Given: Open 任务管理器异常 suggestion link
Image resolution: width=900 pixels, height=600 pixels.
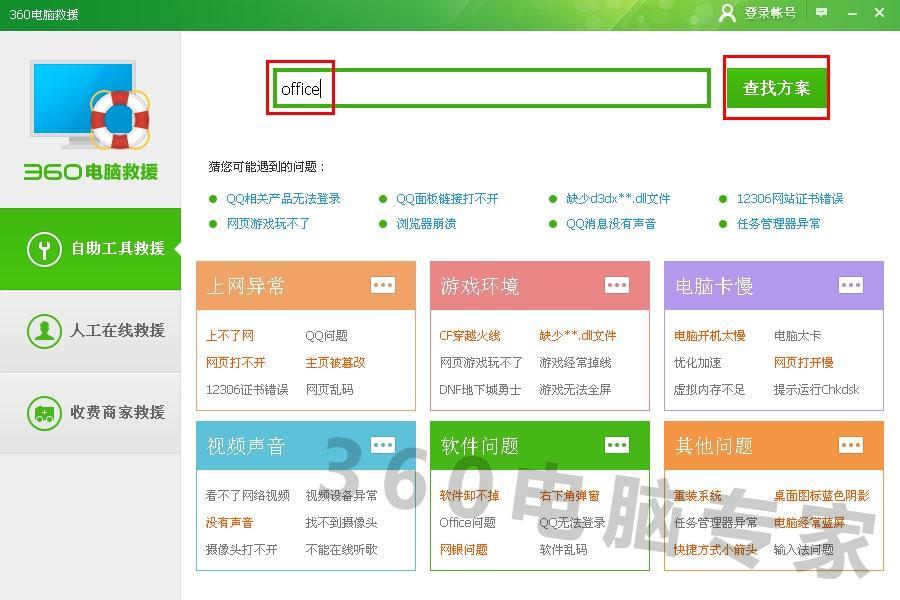Looking at the screenshot, I should click(x=779, y=223).
